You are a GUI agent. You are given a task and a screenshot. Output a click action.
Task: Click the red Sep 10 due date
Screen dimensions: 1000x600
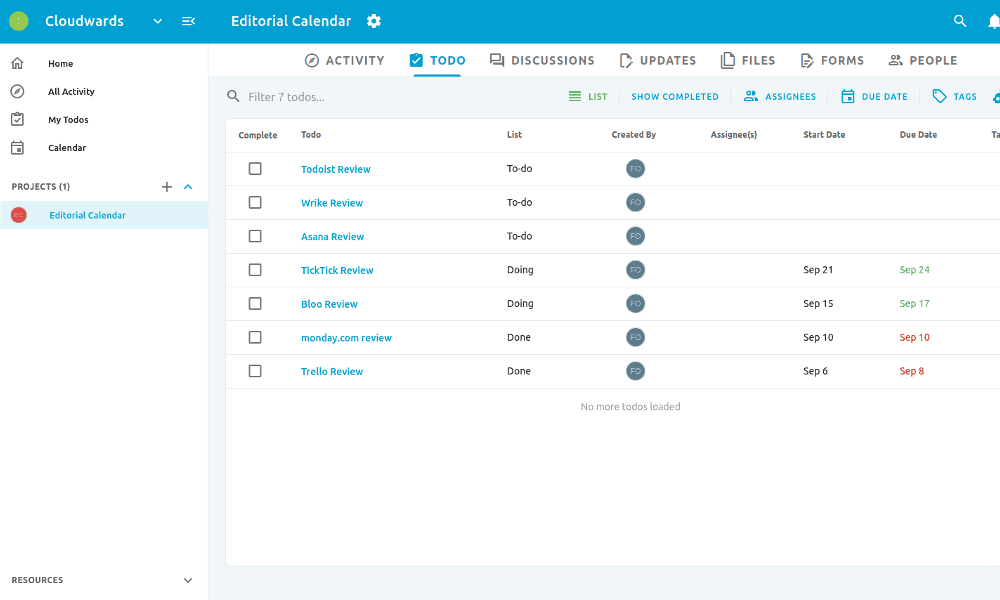coord(915,337)
